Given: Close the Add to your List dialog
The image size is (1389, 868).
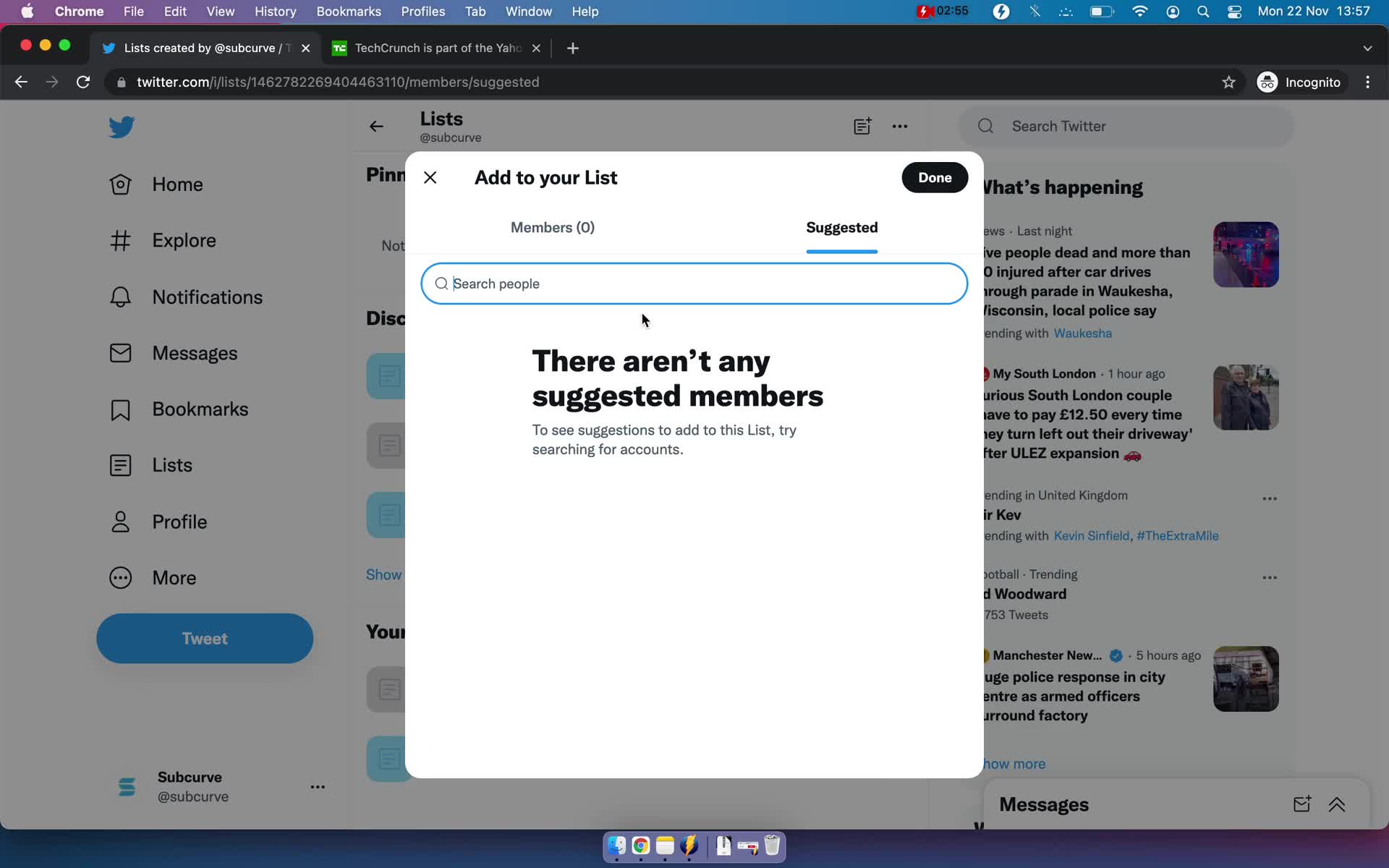Looking at the screenshot, I should tap(430, 177).
